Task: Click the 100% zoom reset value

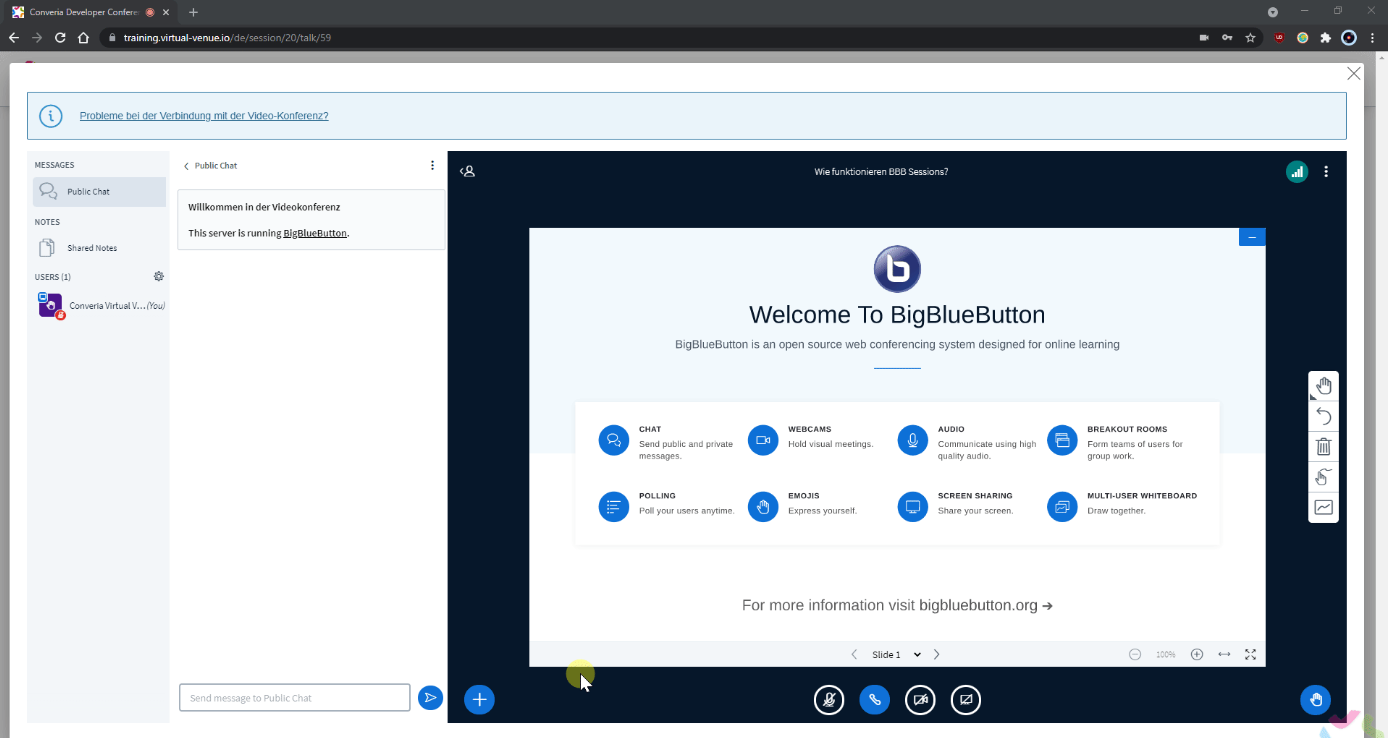Action: tap(1166, 655)
